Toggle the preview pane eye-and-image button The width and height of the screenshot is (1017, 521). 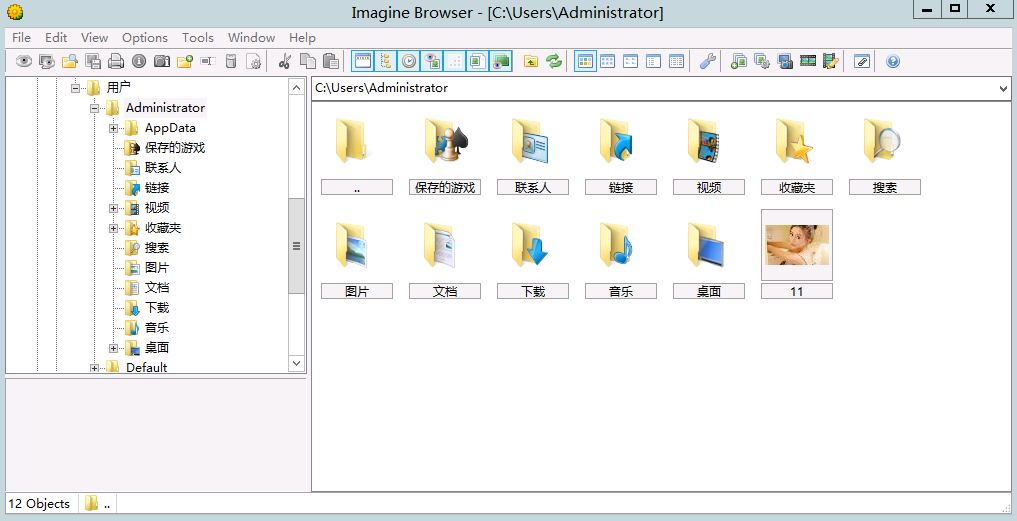click(x=432, y=62)
